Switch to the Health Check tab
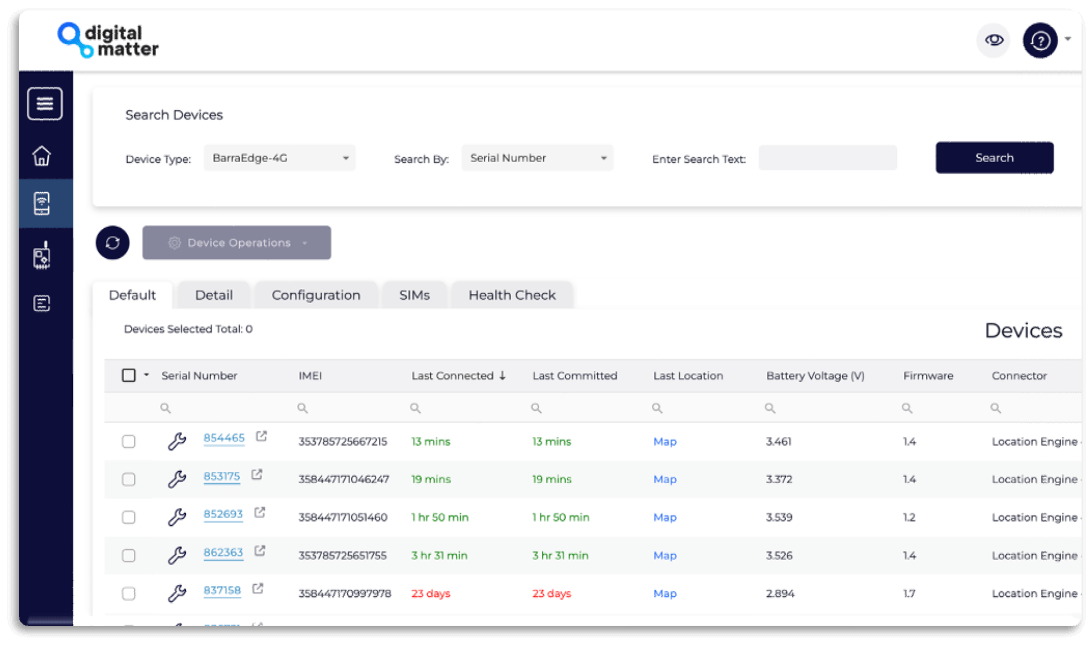 (x=512, y=295)
